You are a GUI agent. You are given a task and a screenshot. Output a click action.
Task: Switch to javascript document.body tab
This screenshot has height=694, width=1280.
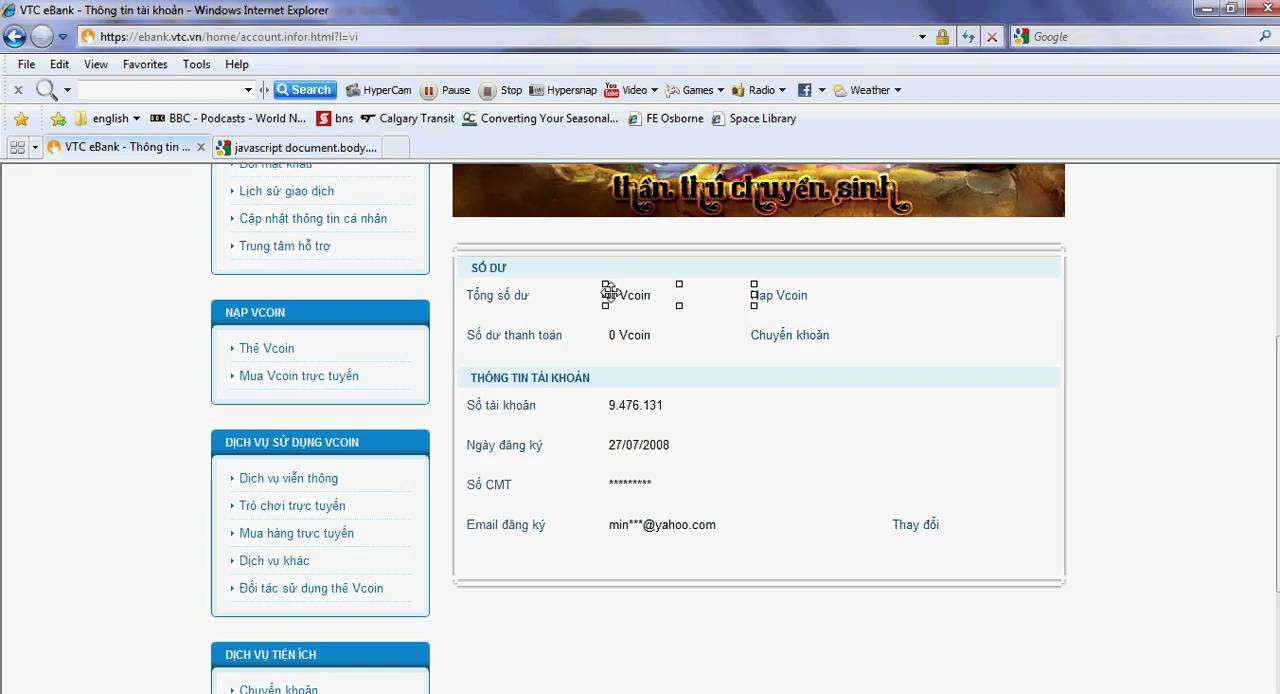[296, 147]
